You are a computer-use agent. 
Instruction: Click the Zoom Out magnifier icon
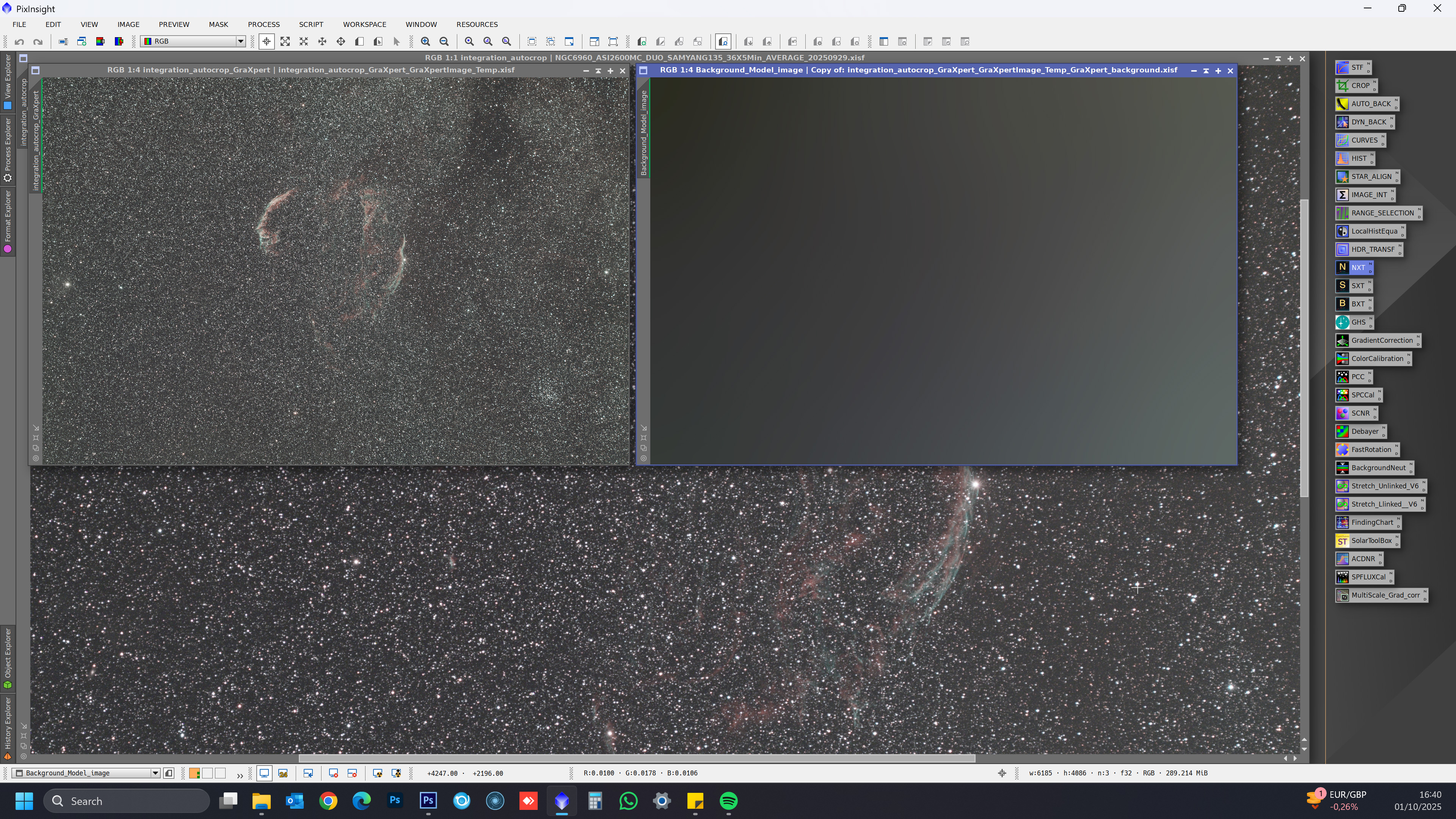click(444, 41)
